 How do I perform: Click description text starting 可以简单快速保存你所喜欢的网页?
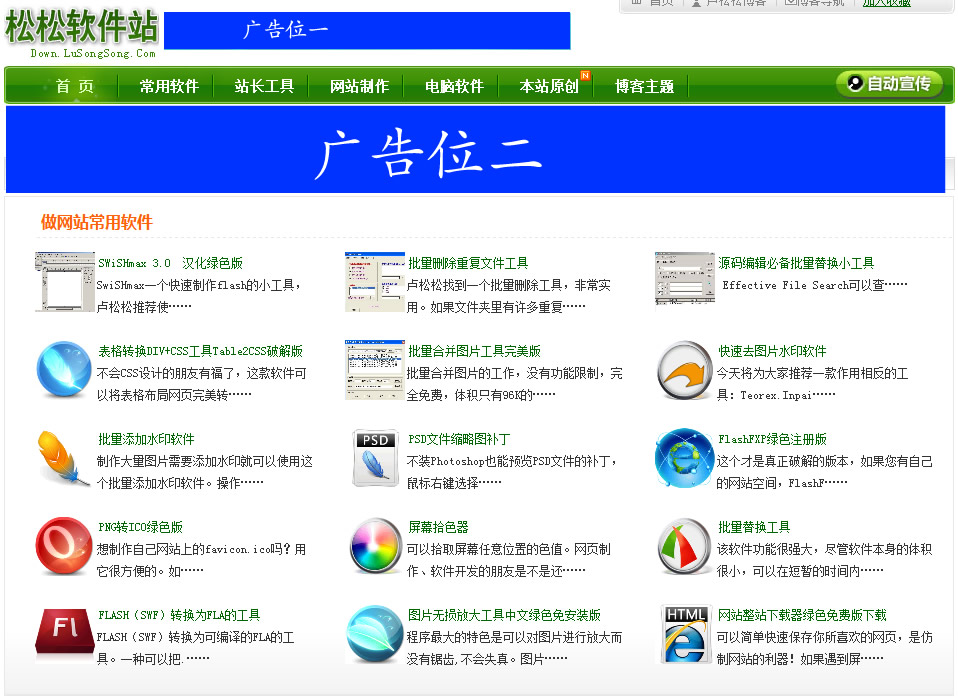[x=824, y=648]
